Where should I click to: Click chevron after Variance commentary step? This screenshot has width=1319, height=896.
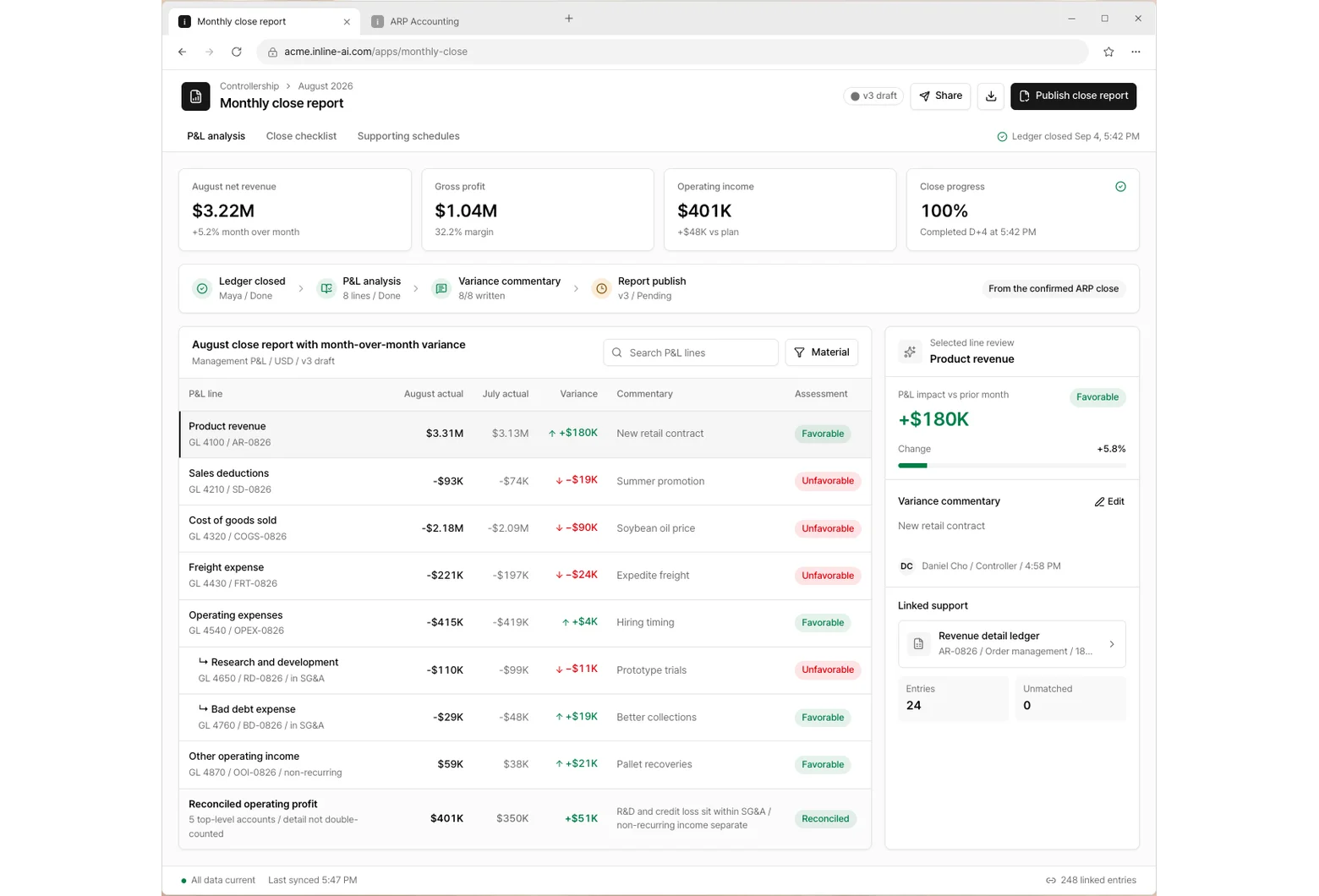click(x=576, y=289)
